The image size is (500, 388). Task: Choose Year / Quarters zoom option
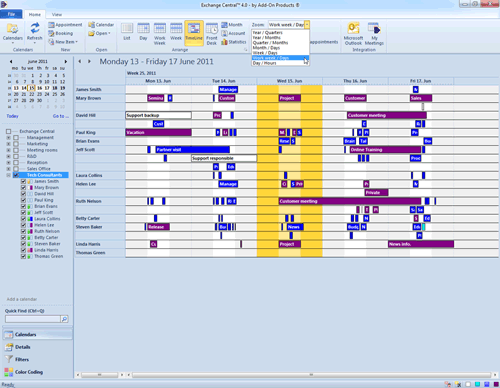[280, 33]
